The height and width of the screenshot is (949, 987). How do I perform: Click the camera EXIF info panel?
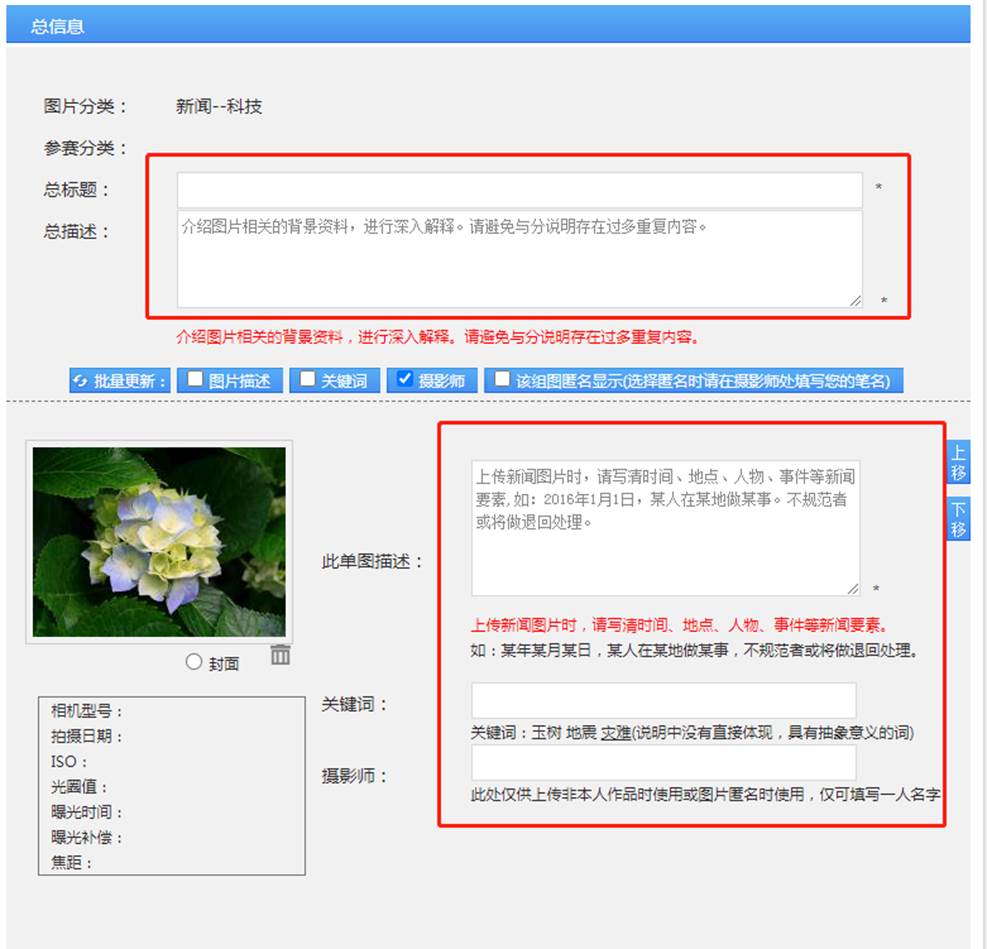click(x=170, y=785)
